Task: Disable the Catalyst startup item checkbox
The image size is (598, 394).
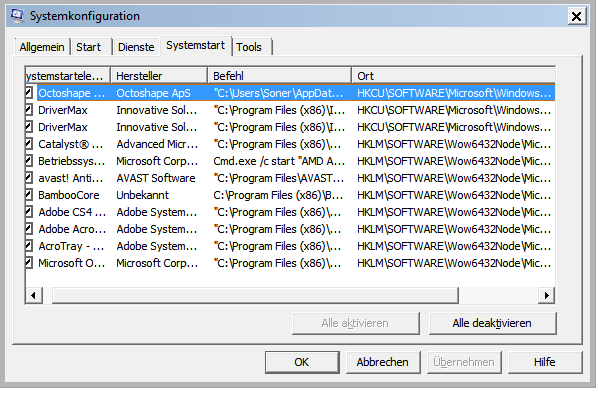Action: (x=29, y=144)
